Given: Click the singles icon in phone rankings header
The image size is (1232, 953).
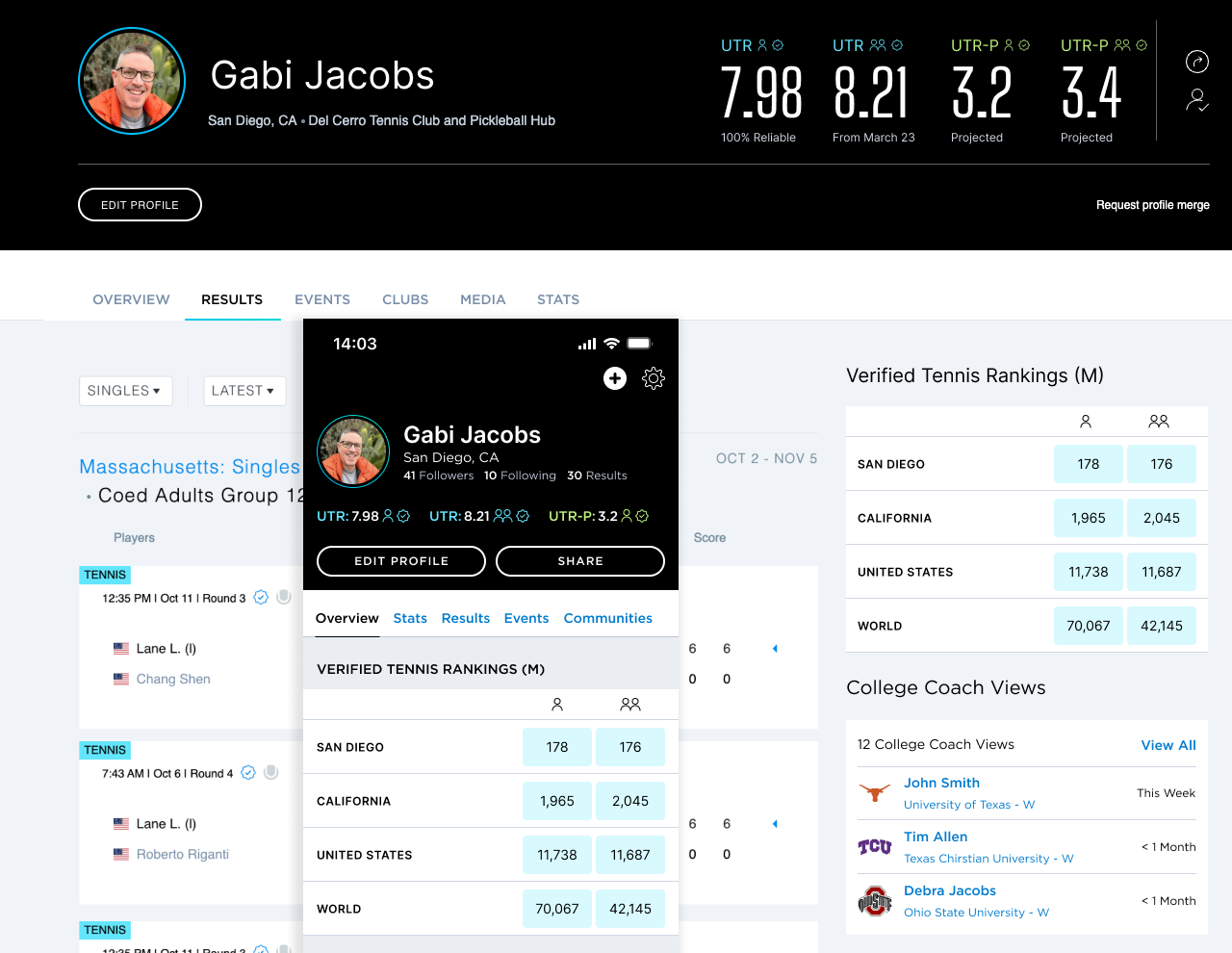Looking at the screenshot, I should click(x=557, y=705).
